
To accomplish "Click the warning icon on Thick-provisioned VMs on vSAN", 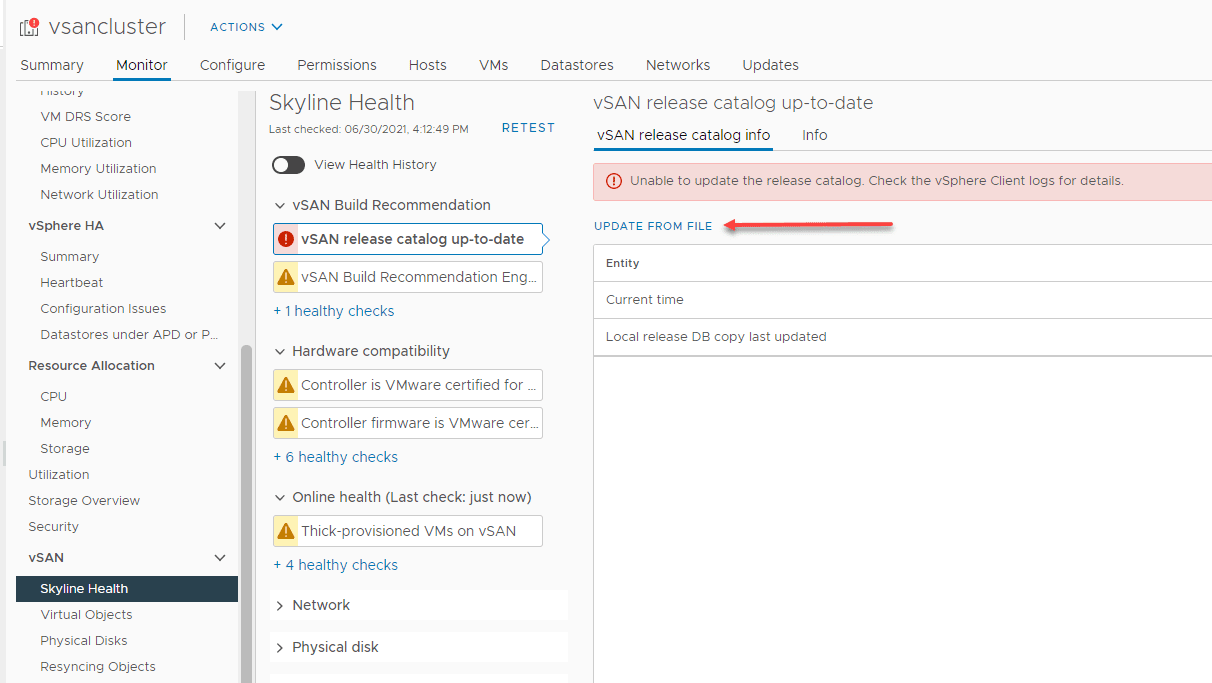I will click(287, 531).
